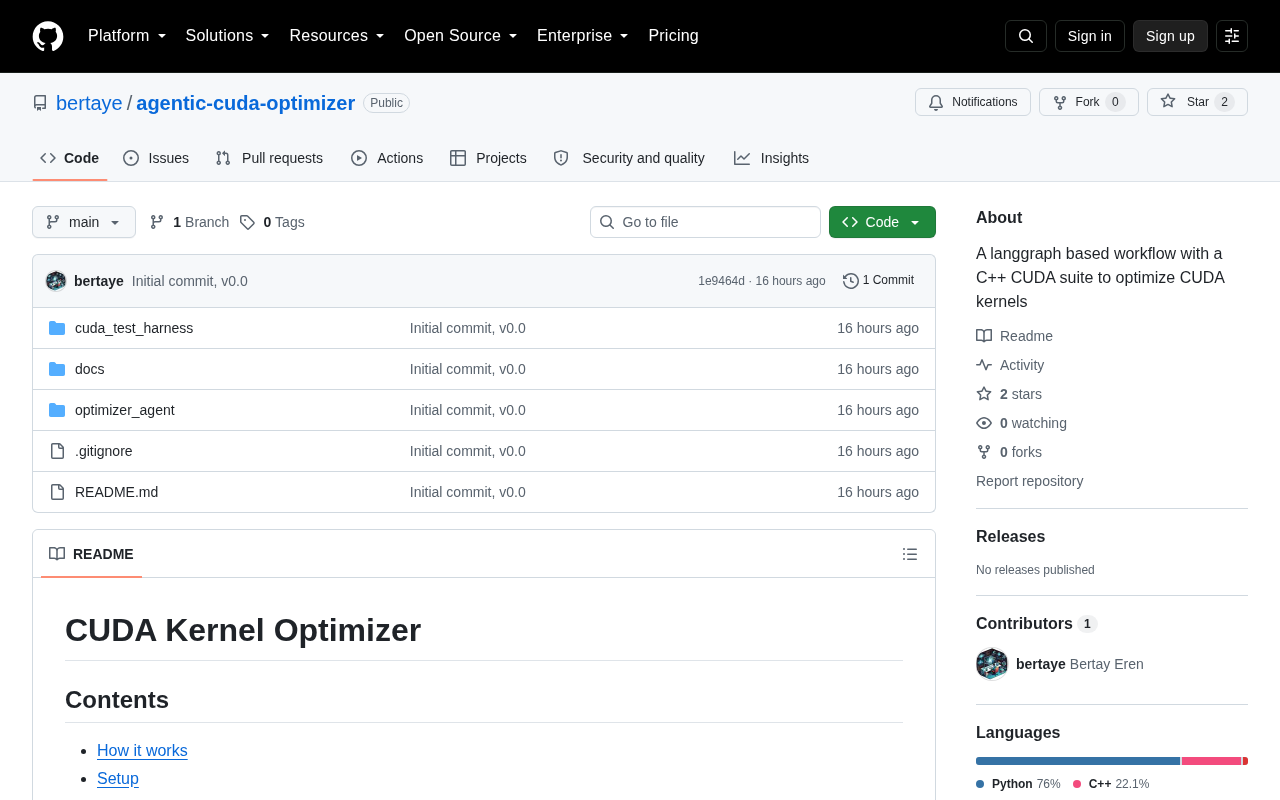Viewport: 1280px width, 800px height.
Task: Jump to the Setup section
Action: (x=118, y=779)
